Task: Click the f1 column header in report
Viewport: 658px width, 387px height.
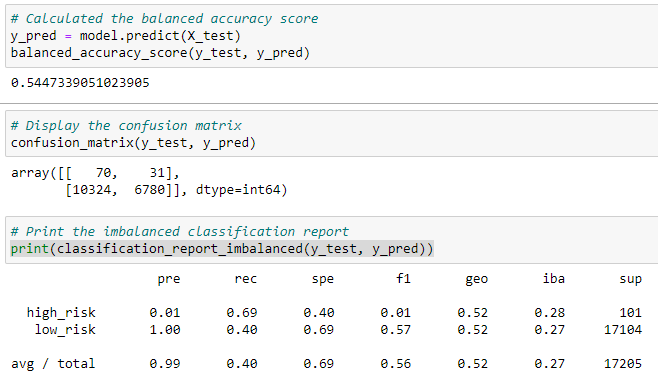Action: [403, 279]
